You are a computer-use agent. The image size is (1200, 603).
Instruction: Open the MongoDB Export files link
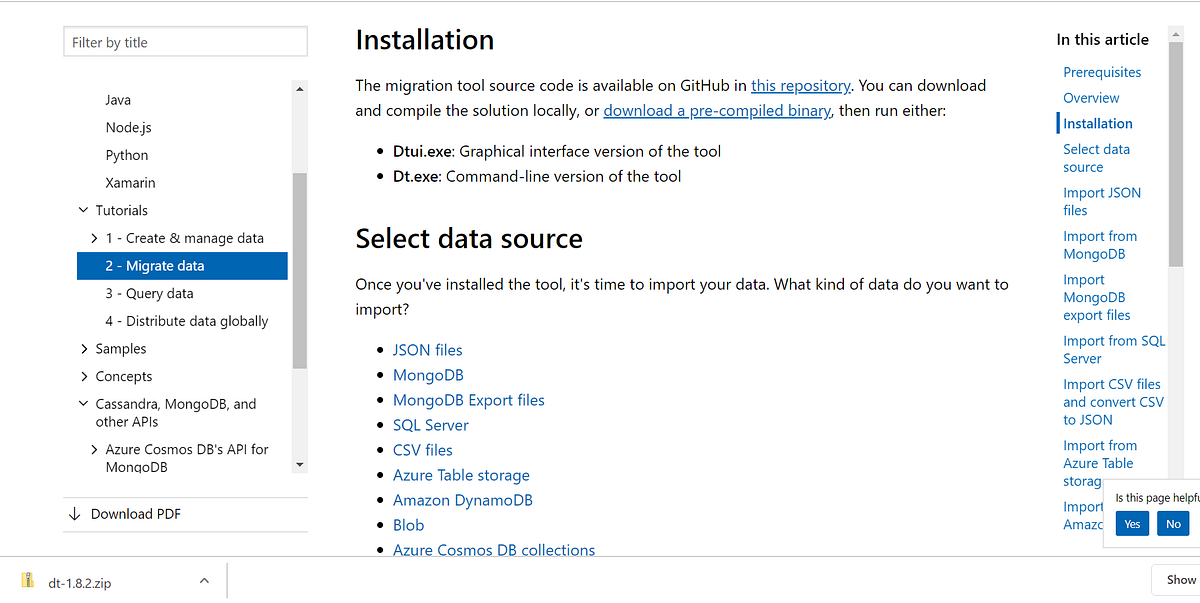coord(469,400)
